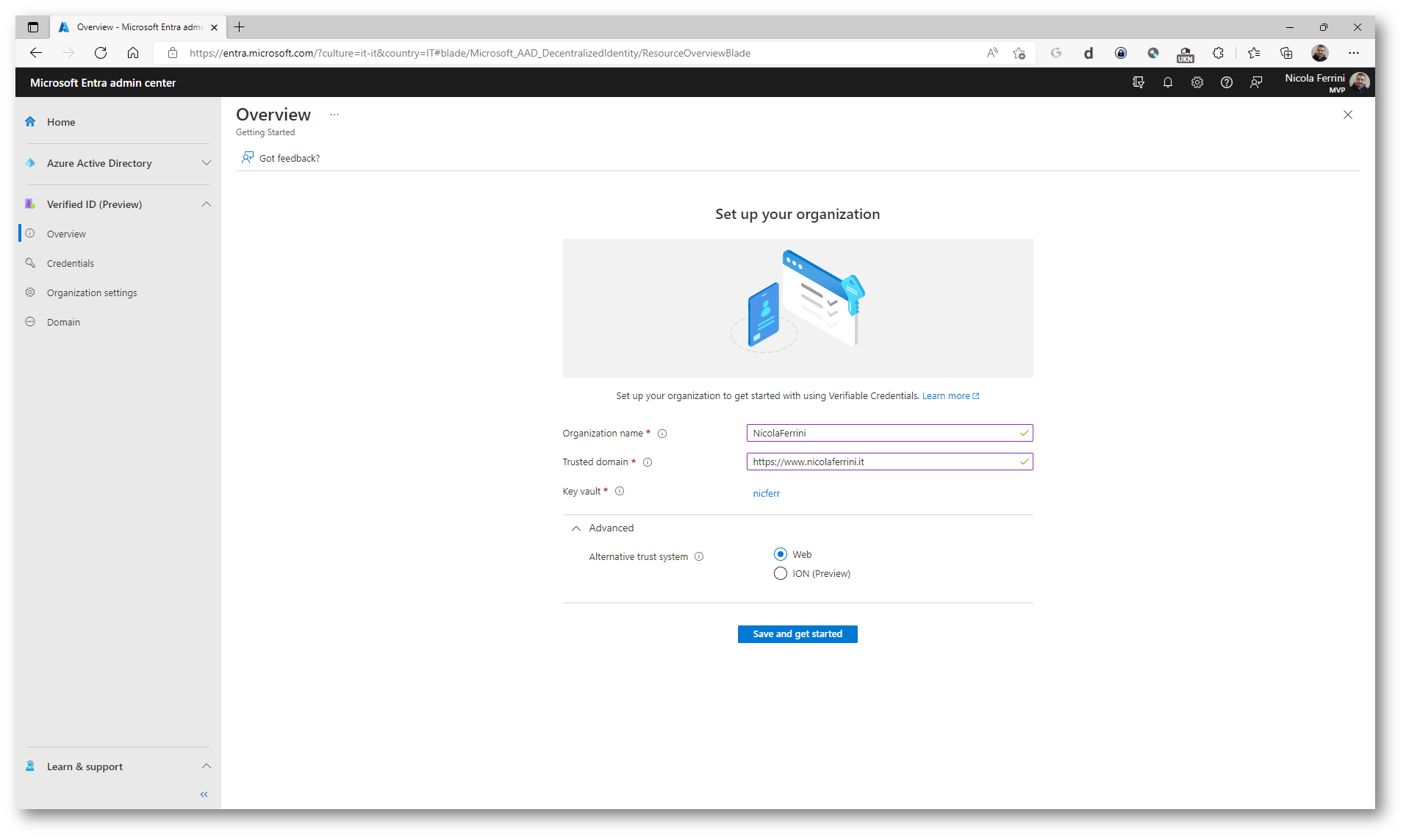The height and width of the screenshot is (840, 1406).
Task: Collapse the Advanced section
Action: 576,528
